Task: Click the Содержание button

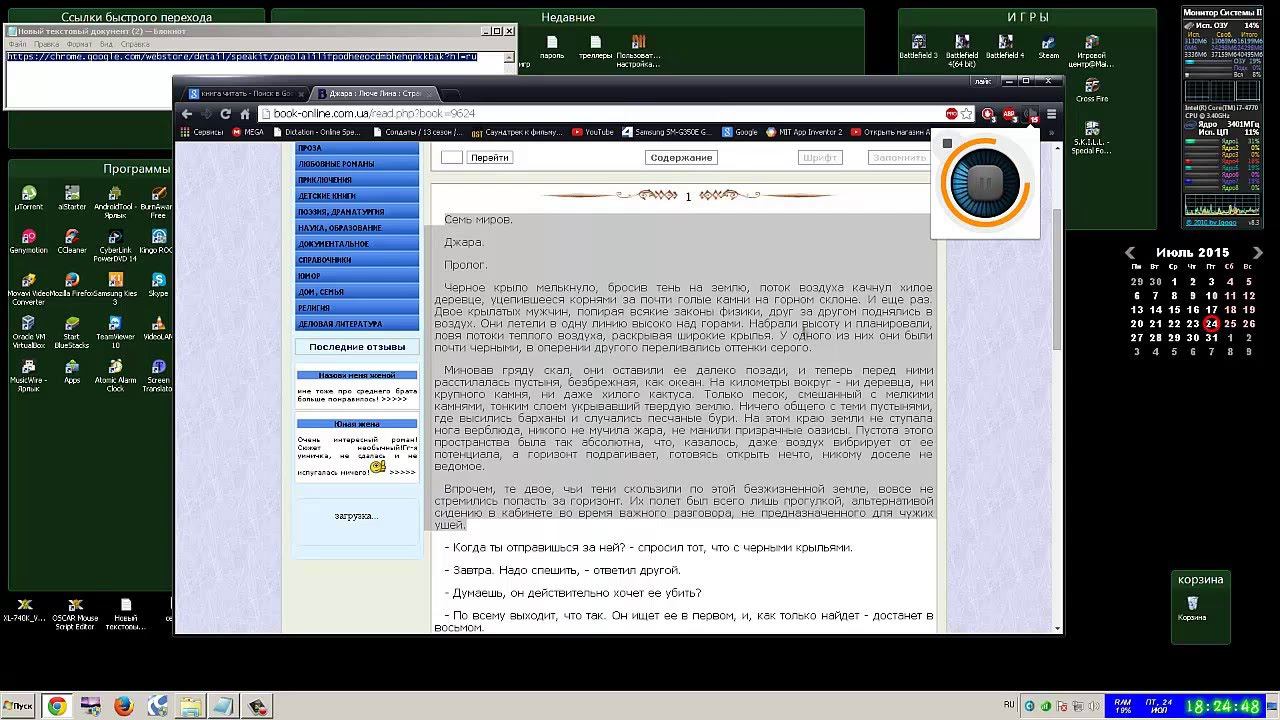Action: [681, 157]
